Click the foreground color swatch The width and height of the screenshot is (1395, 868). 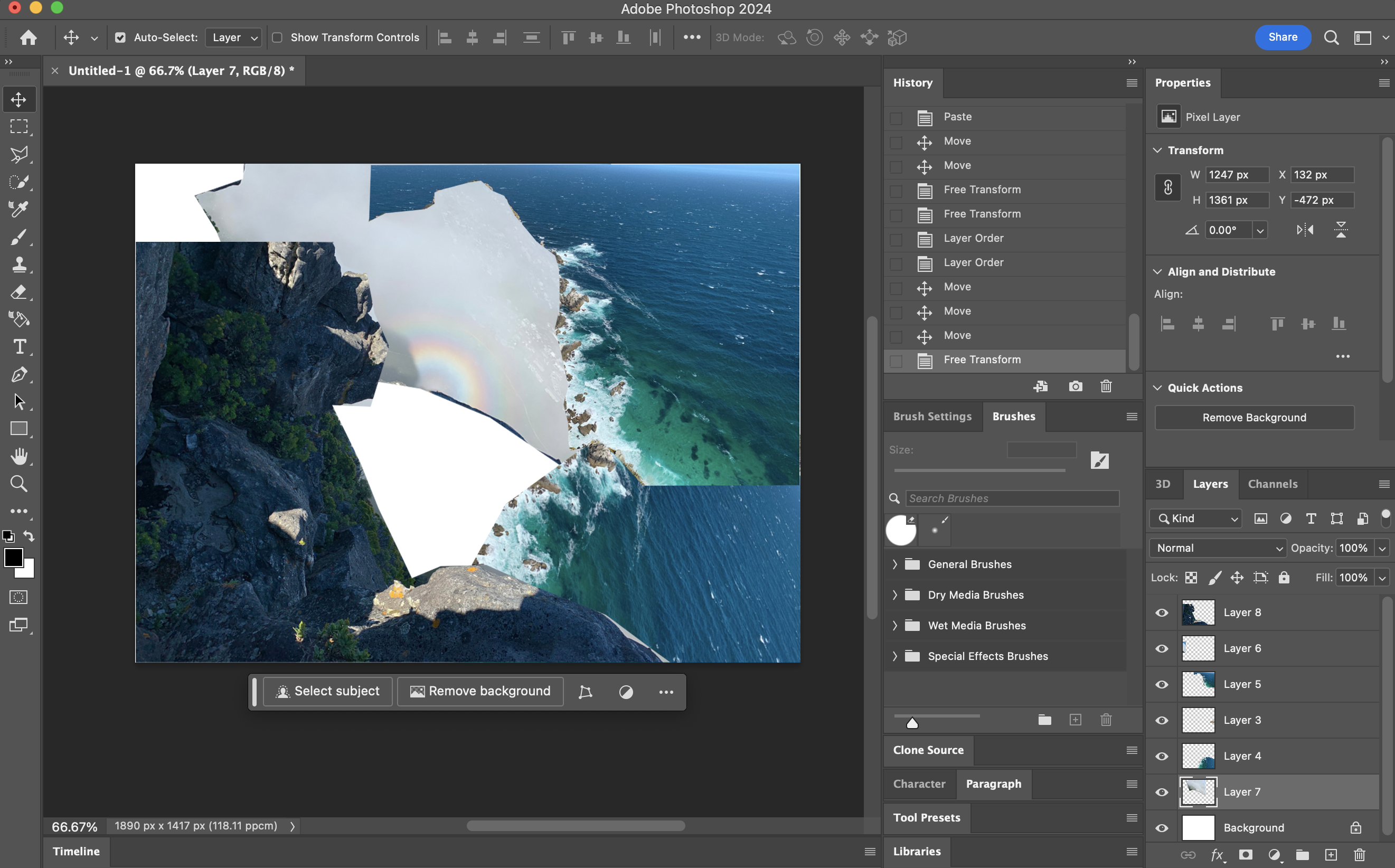coord(13,557)
